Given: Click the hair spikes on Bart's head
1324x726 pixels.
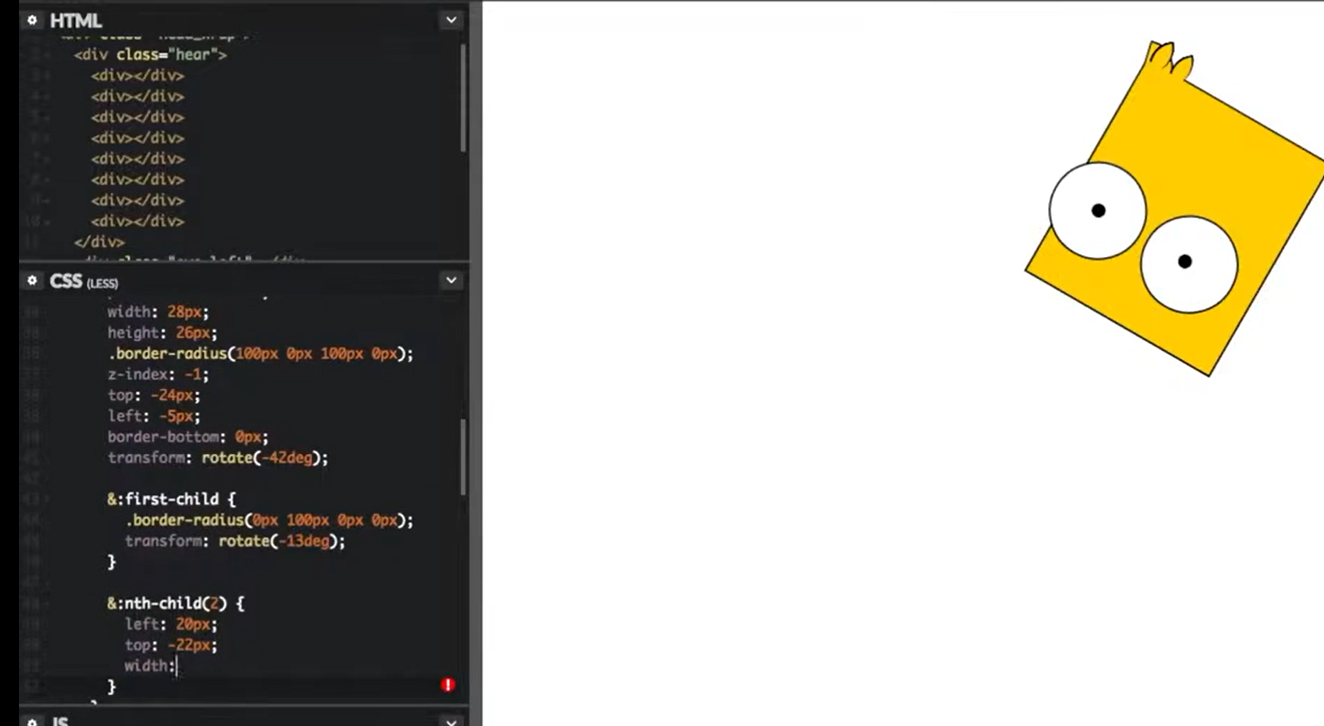Looking at the screenshot, I should (x=1170, y=61).
